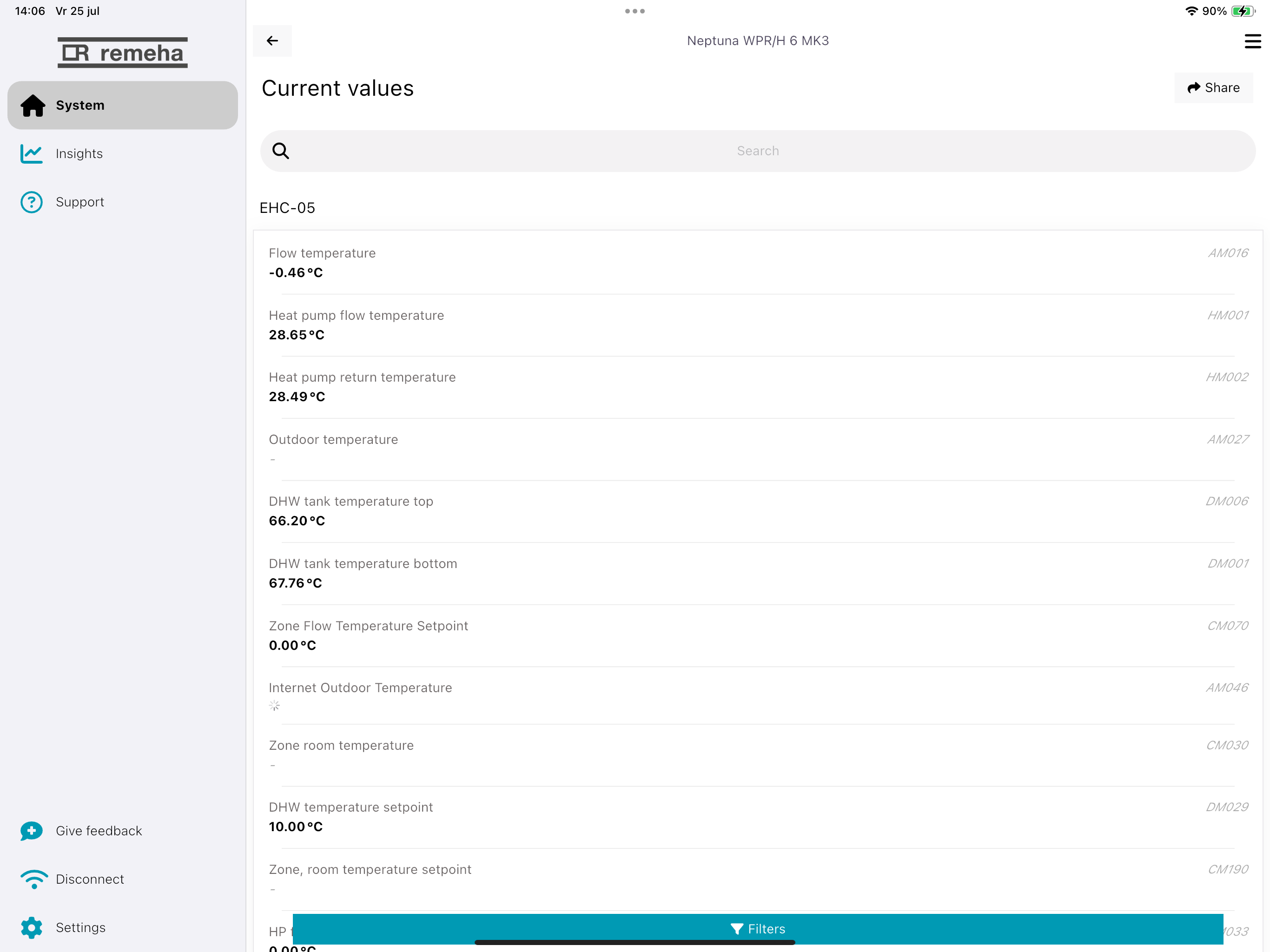
Task: Select the Heat pump flow temperature row
Action: (758, 325)
